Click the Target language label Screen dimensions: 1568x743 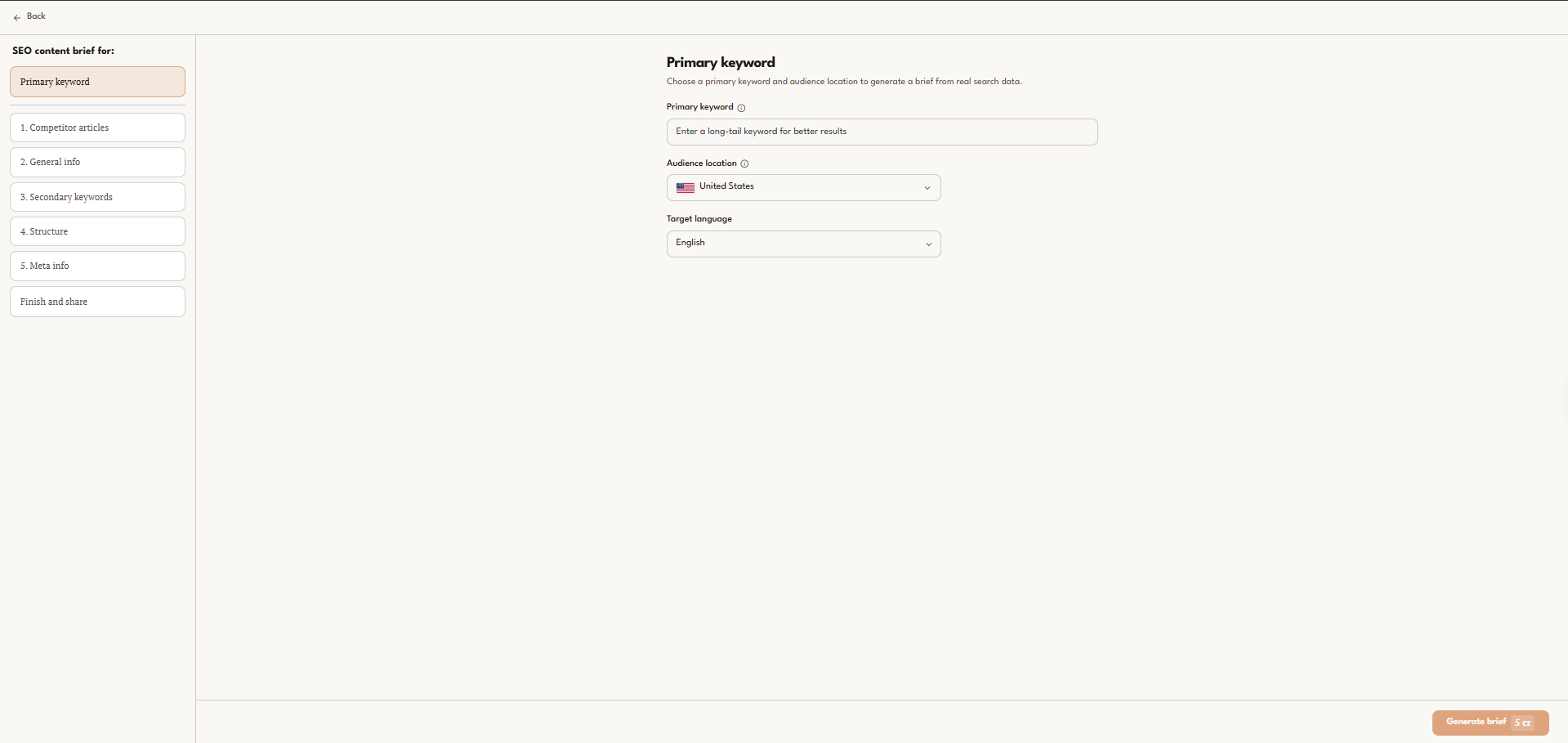pyautogui.click(x=699, y=219)
